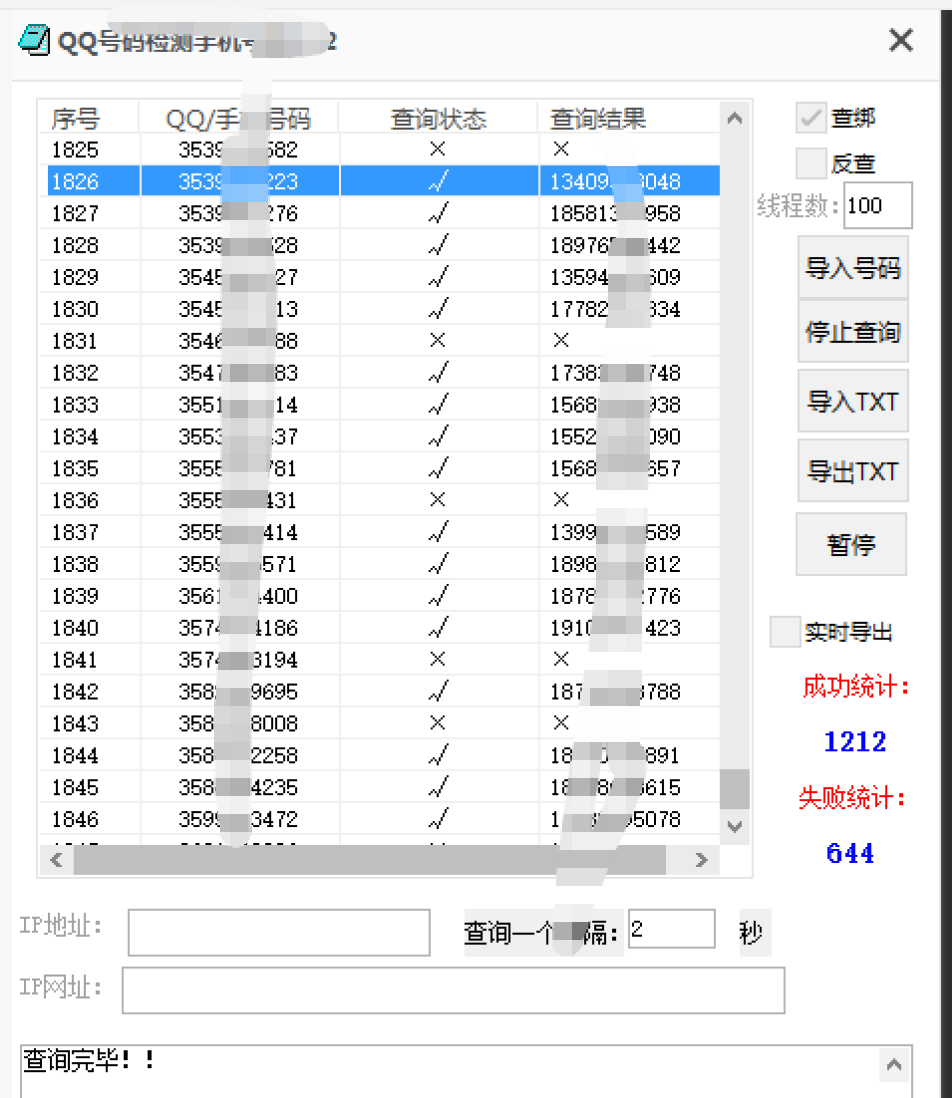Click the log box scroll up arrow
952x1098 pixels.
point(894,1065)
